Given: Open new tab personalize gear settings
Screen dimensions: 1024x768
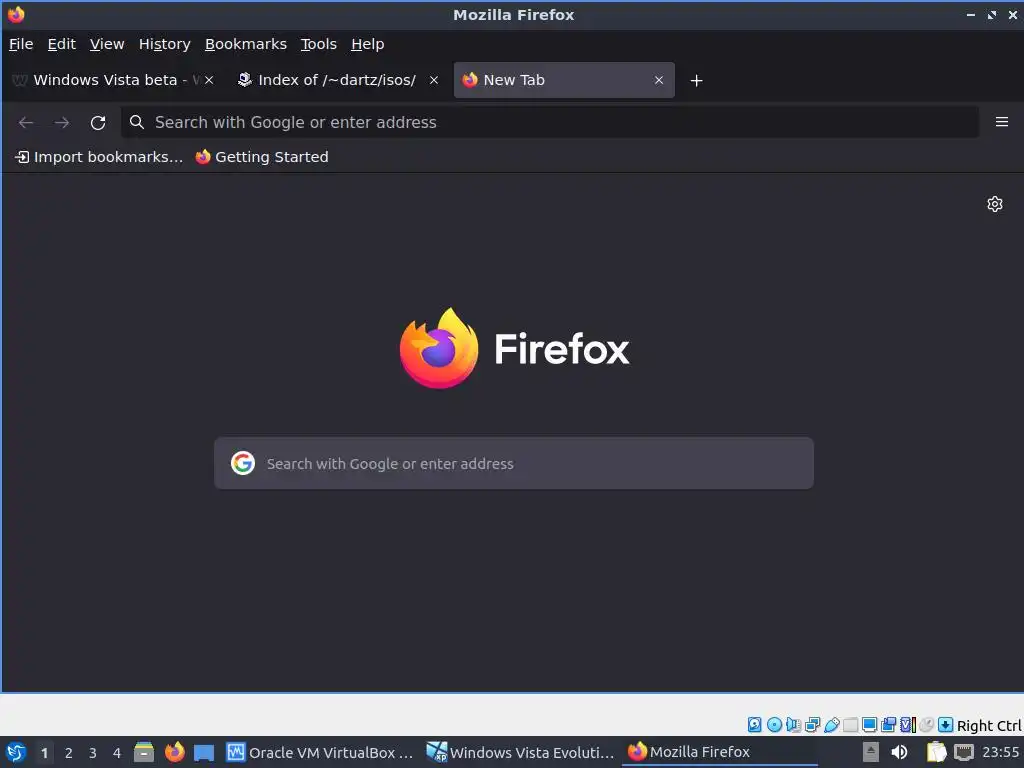Looking at the screenshot, I should 994,204.
